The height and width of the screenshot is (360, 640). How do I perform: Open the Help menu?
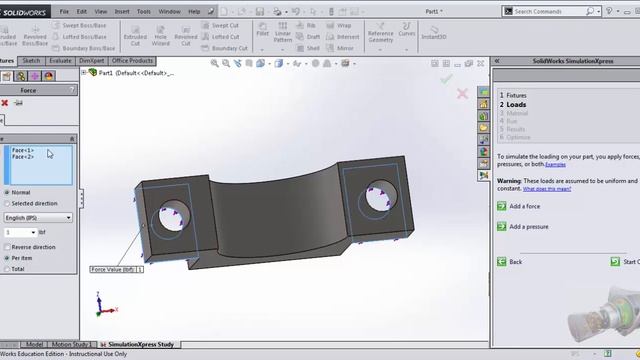[194, 11]
